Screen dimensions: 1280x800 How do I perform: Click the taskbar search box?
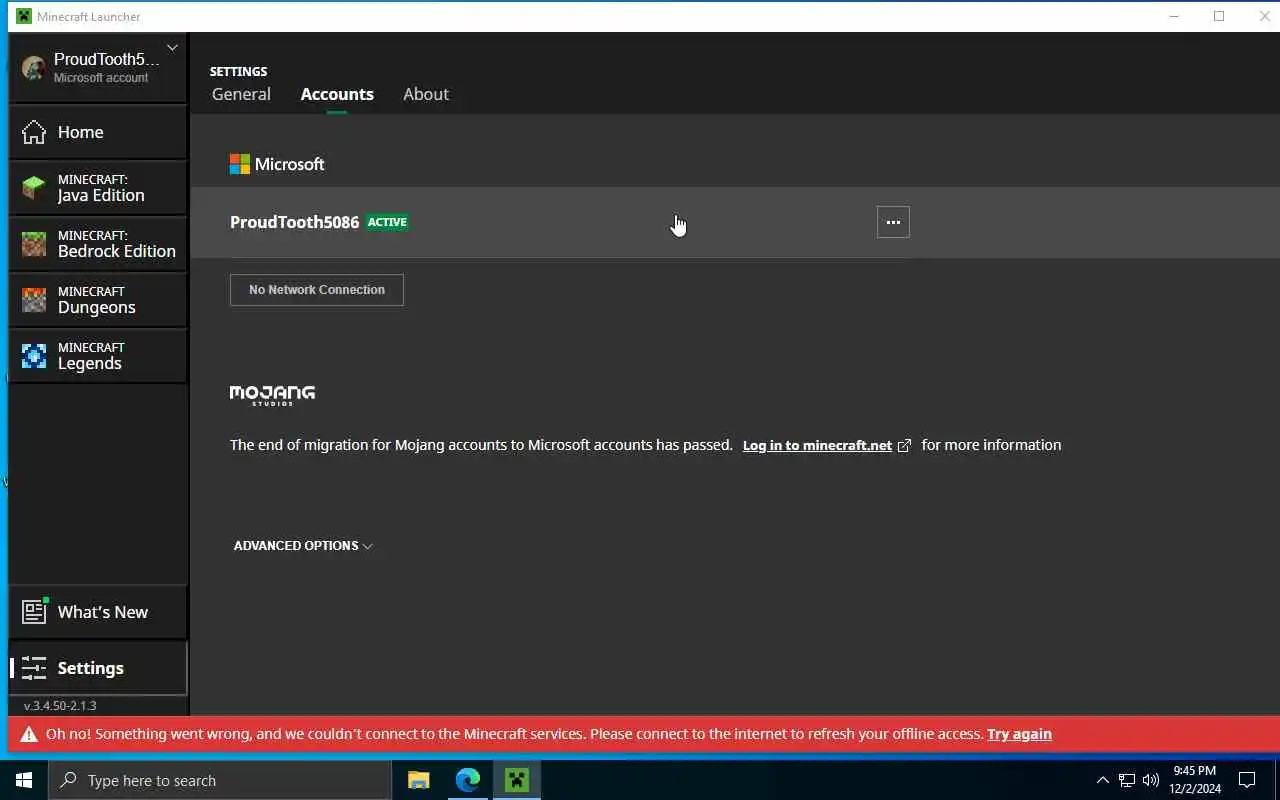(220, 780)
